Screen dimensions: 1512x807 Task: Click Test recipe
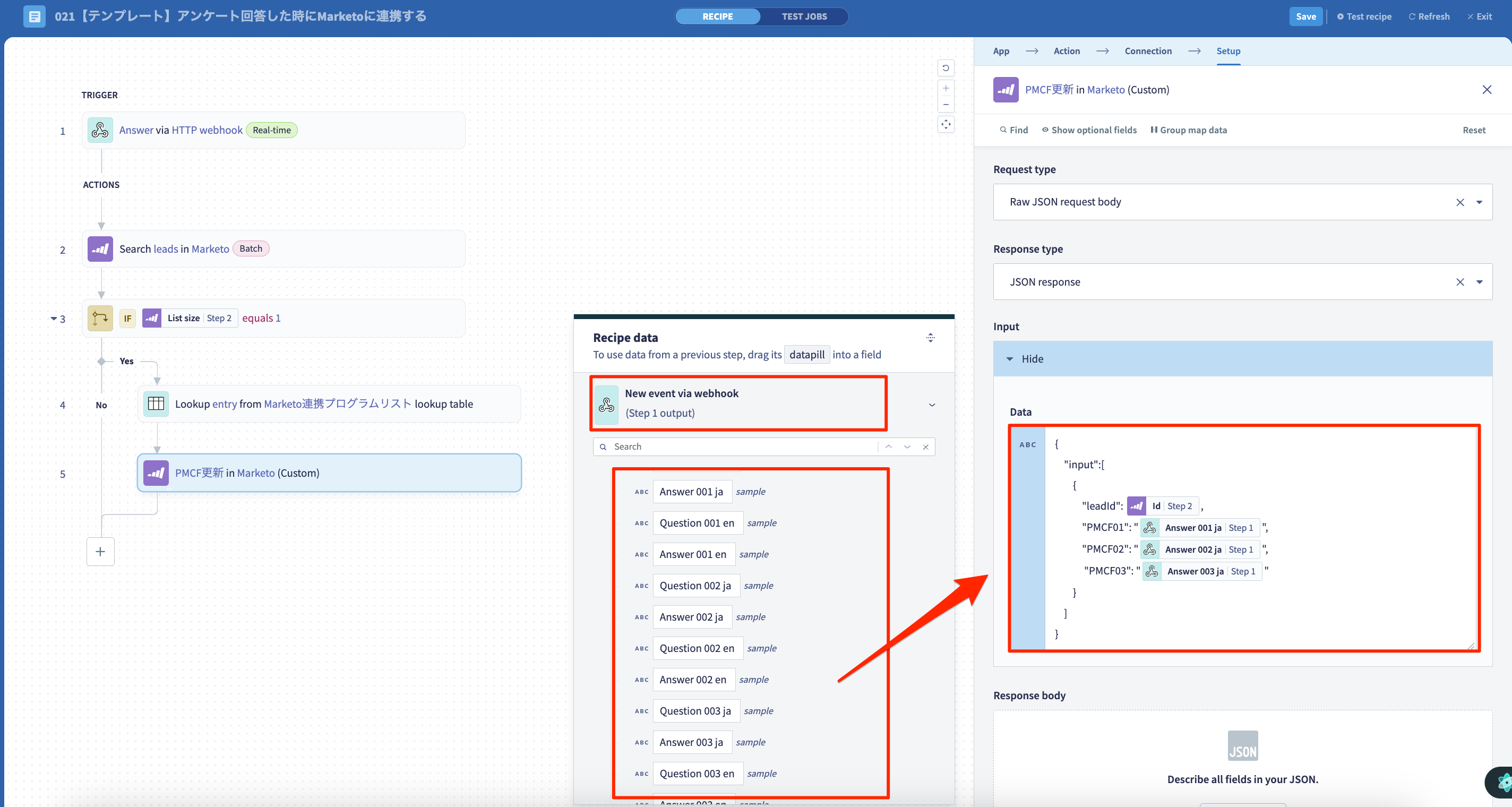1363,16
